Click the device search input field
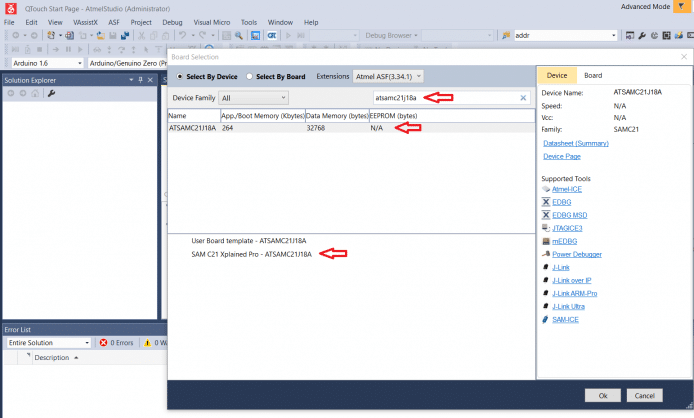694x418 pixels. click(445, 98)
